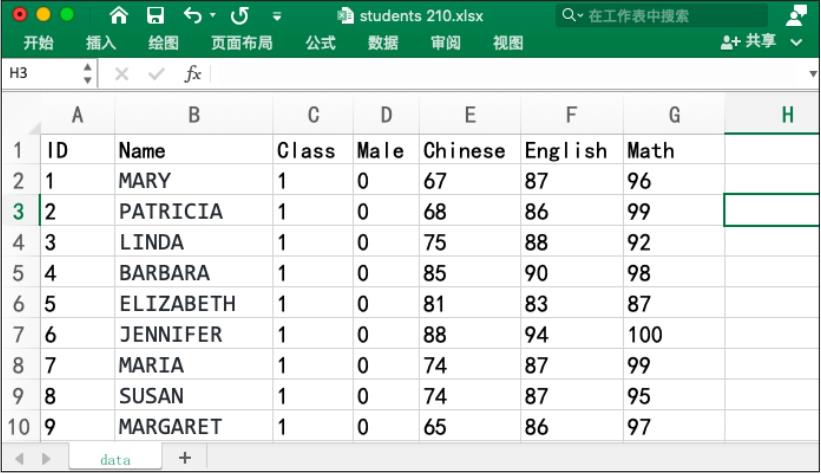Image resolution: width=821 pixels, height=474 pixels.
Task: Click the Home icon in title bar
Action: pos(119,16)
